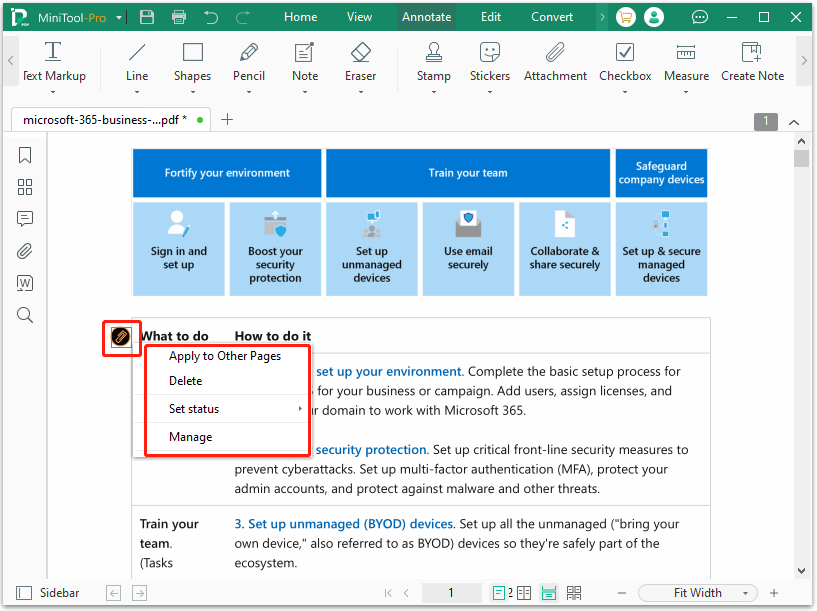Open page thumbnails panel in sidebar
Image resolution: width=817 pixels, height=611 pixels.
pyautogui.click(x=25, y=187)
